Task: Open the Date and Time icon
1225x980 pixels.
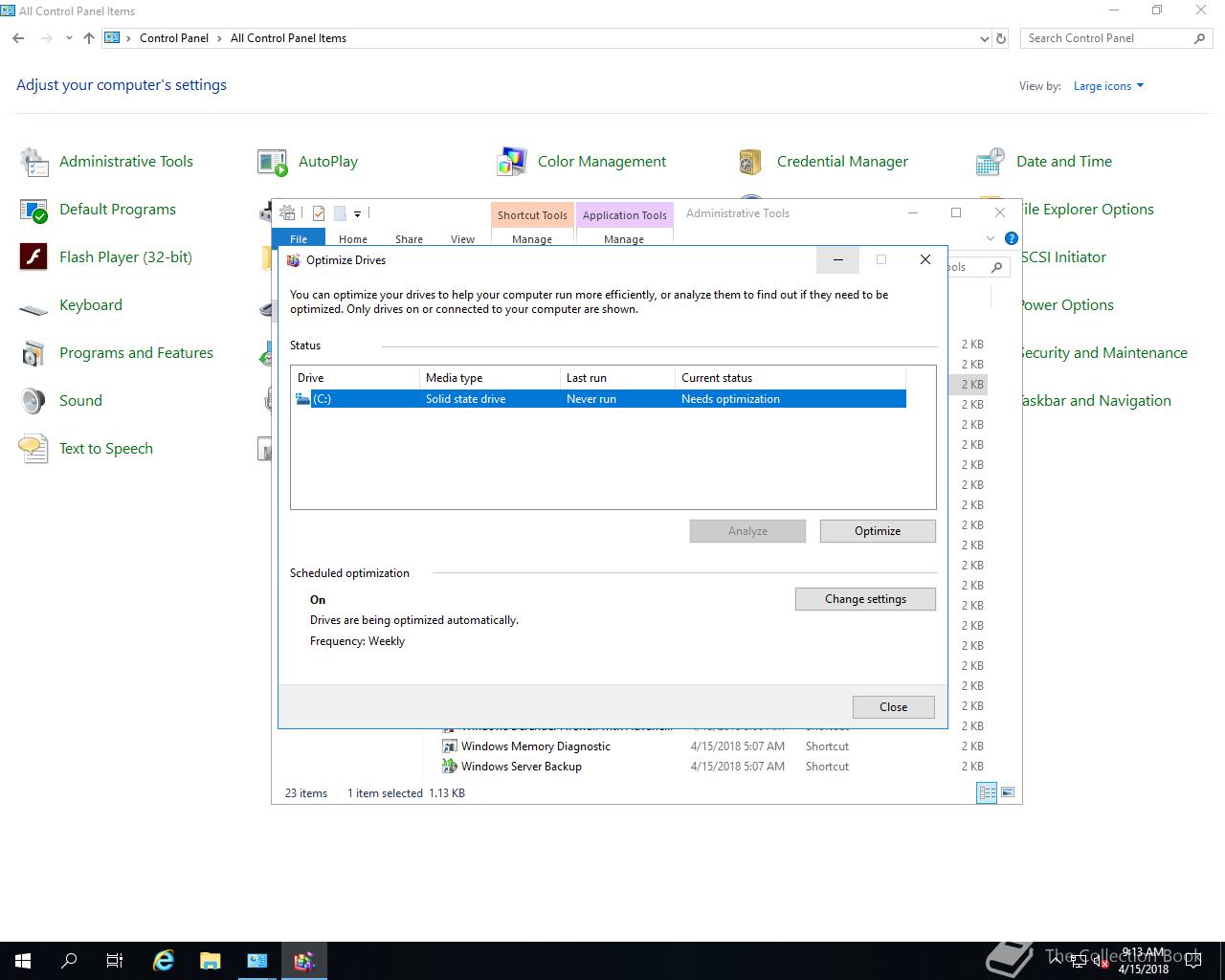Action: pyautogui.click(x=991, y=162)
